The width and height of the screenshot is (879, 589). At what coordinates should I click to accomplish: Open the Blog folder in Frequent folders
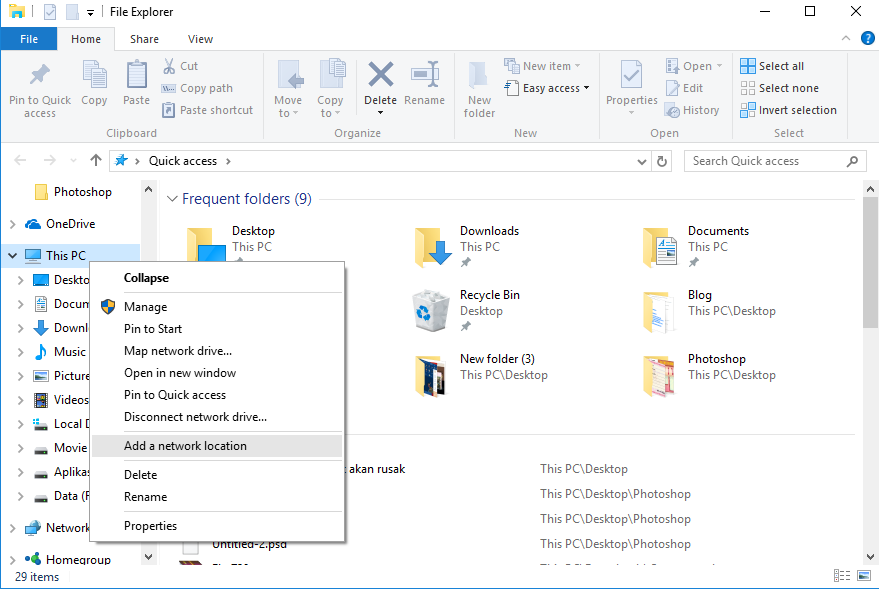pyautogui.click(x=709, y=310)
